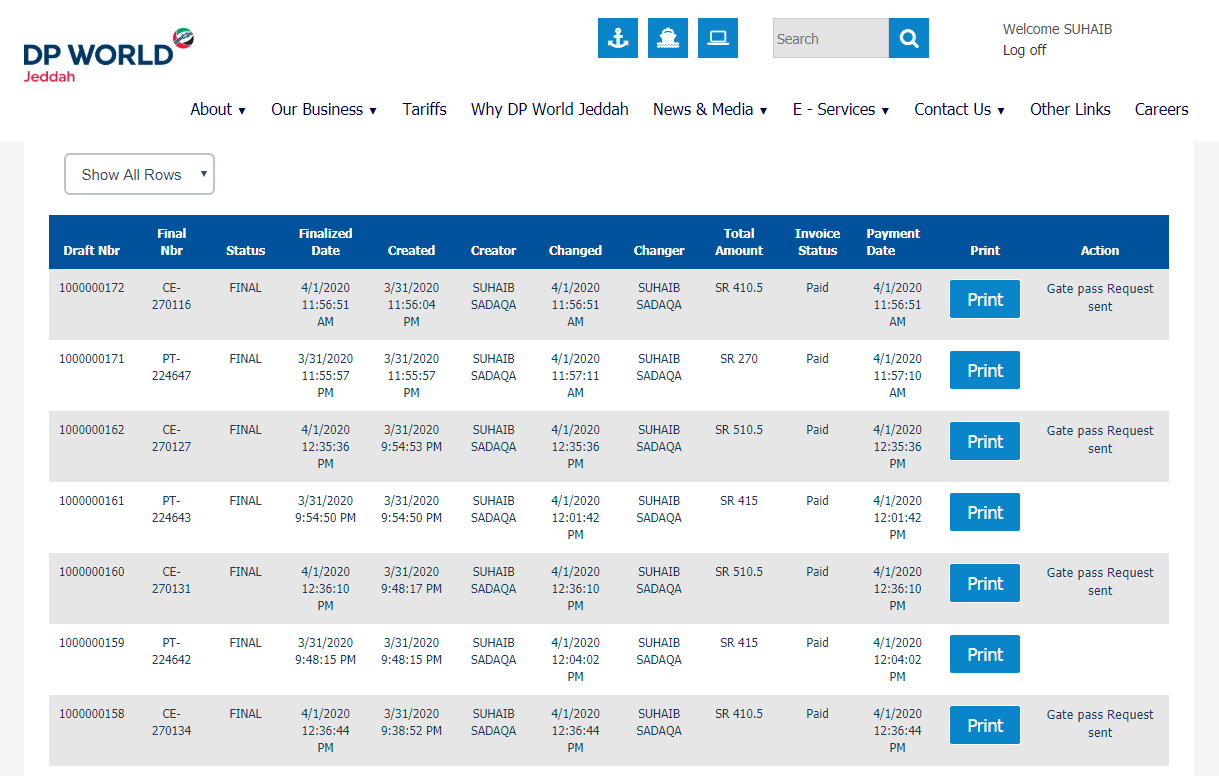Click the Log off link
1219x776 pixels.
[1024, 50]
